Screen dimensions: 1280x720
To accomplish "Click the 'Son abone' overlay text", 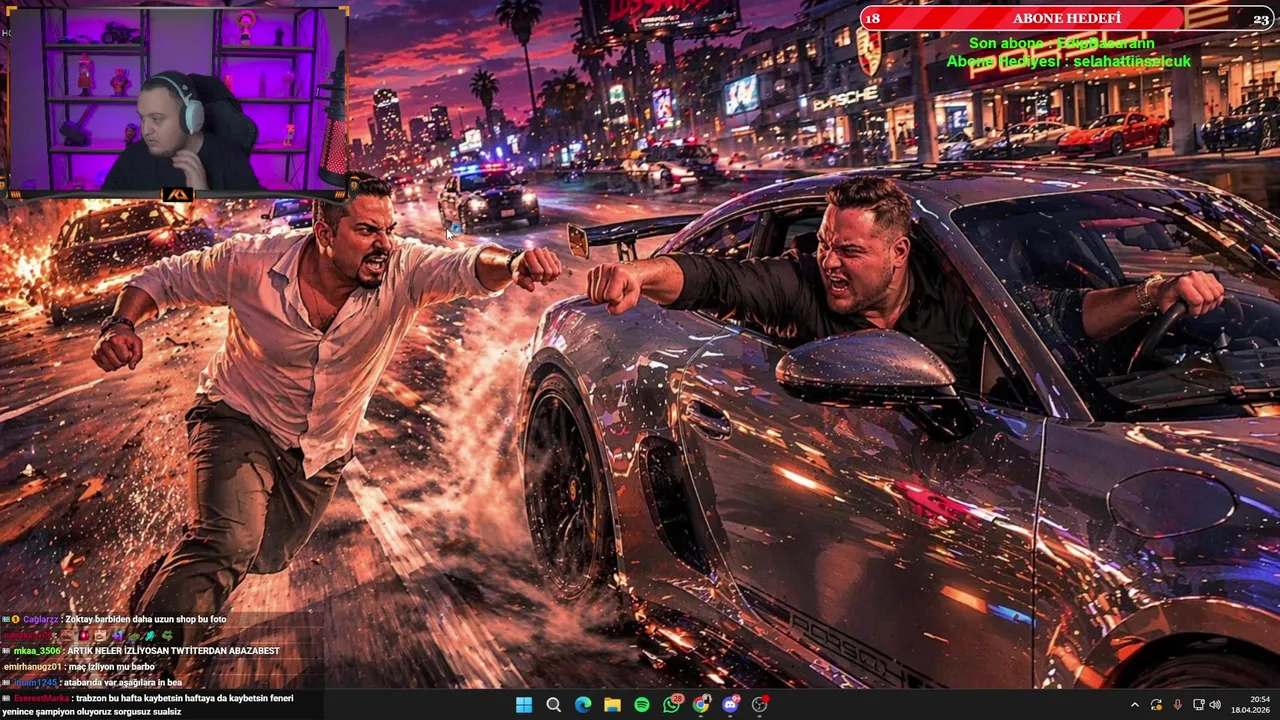I will pyautogui.click(x=1061, y=44).
